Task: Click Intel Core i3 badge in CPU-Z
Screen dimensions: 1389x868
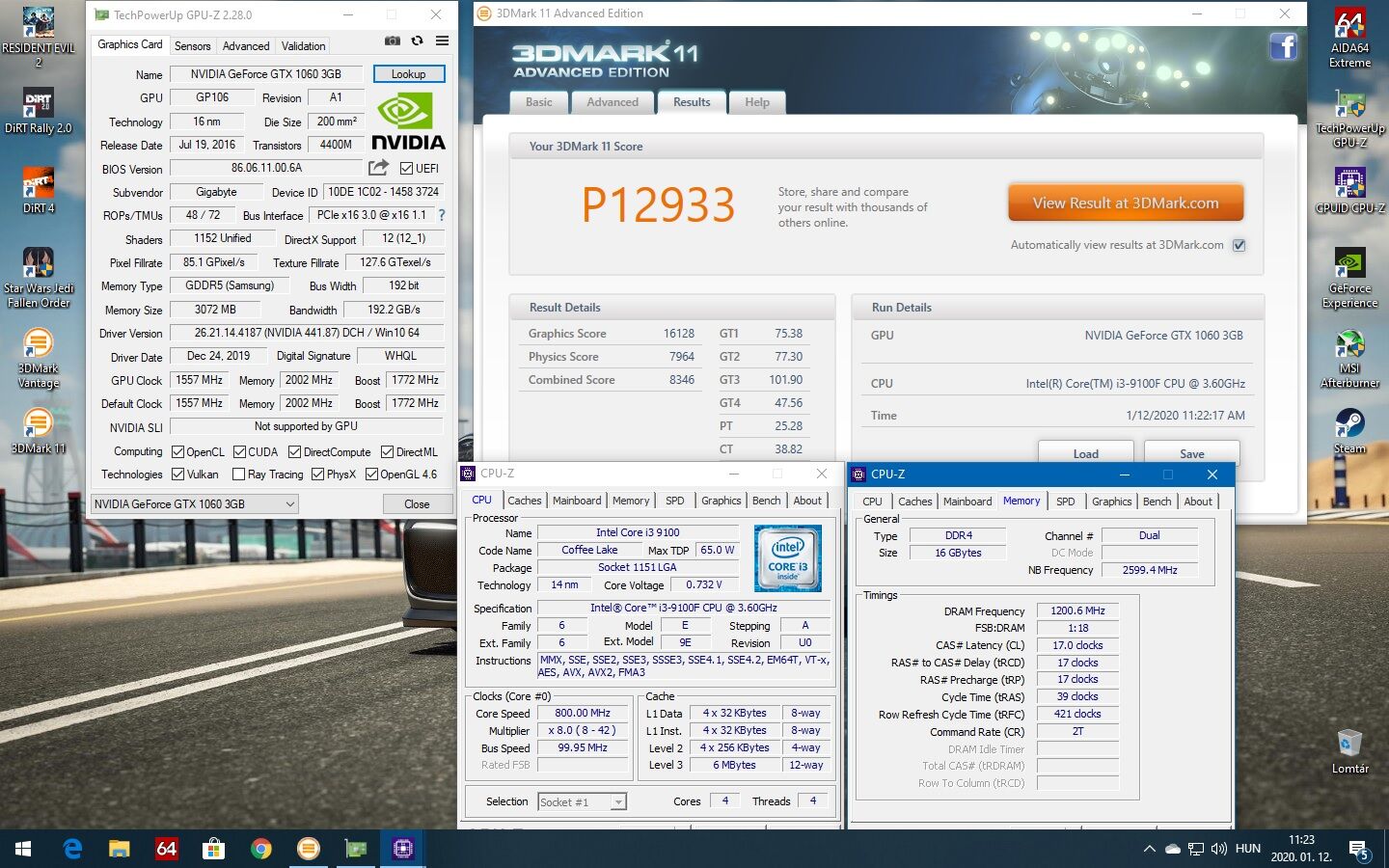Action: coord(788,558)
